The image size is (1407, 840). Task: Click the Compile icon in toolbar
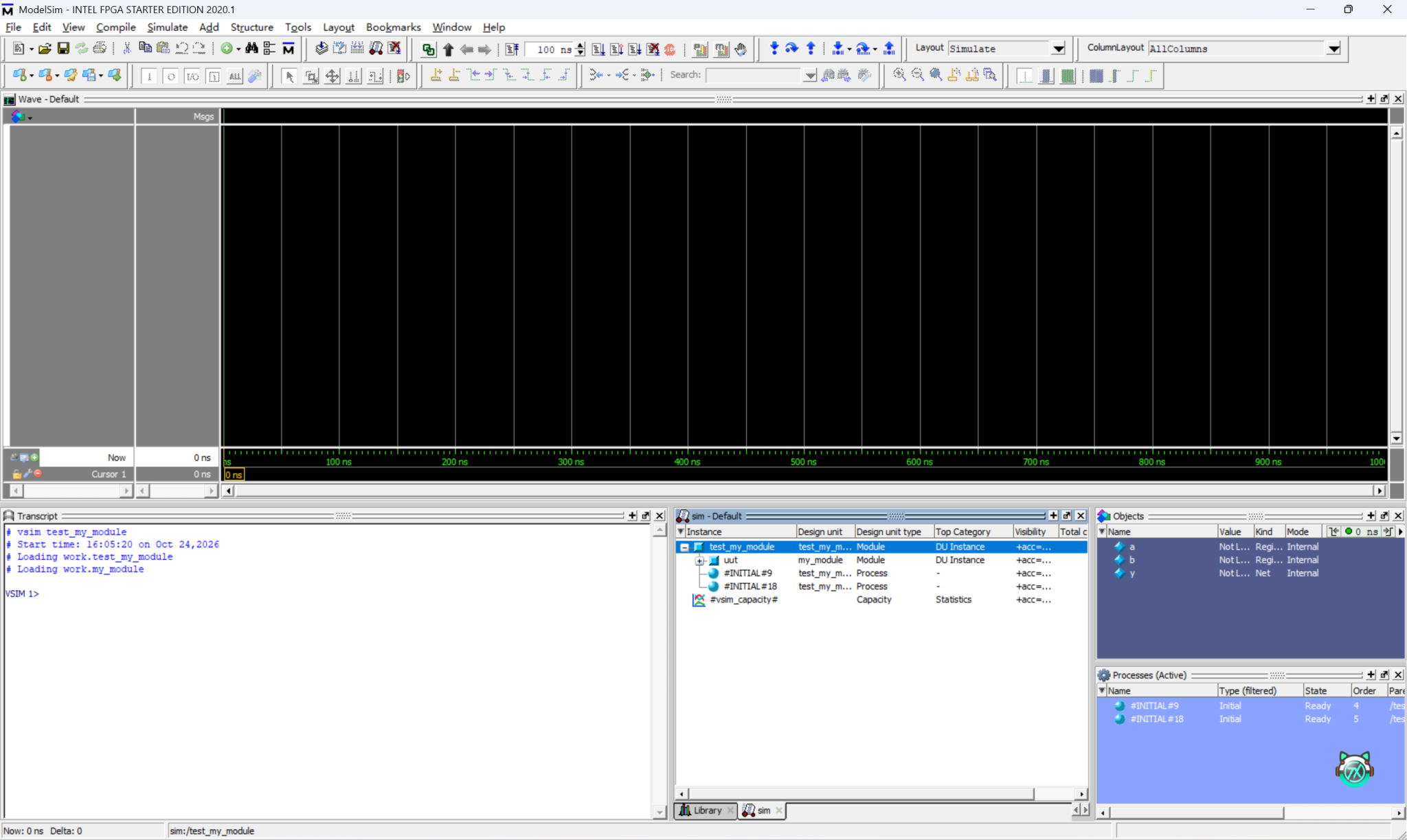pos(321,49)
